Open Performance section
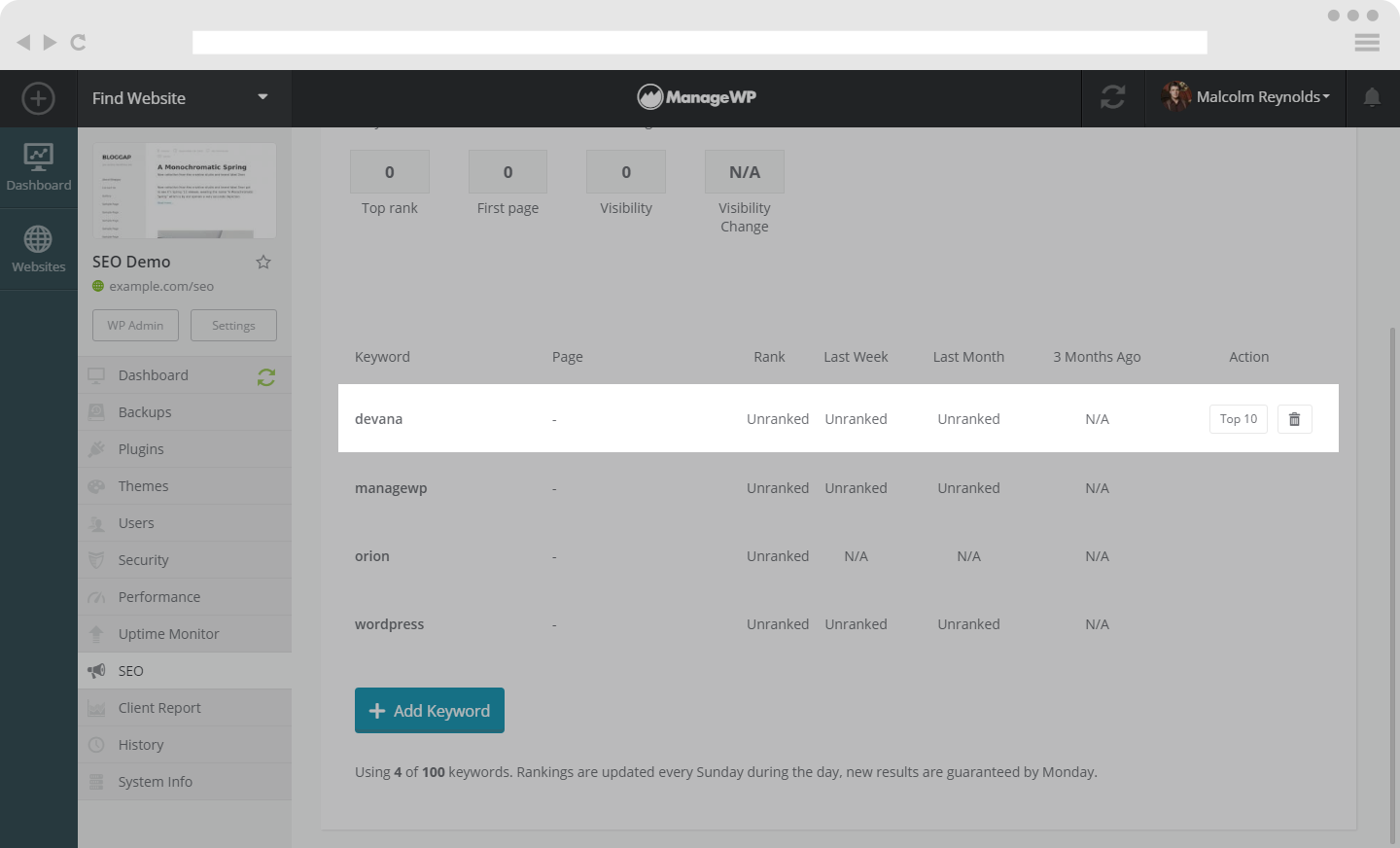The width and height of the screenshot is (1400, 848). 185,597
